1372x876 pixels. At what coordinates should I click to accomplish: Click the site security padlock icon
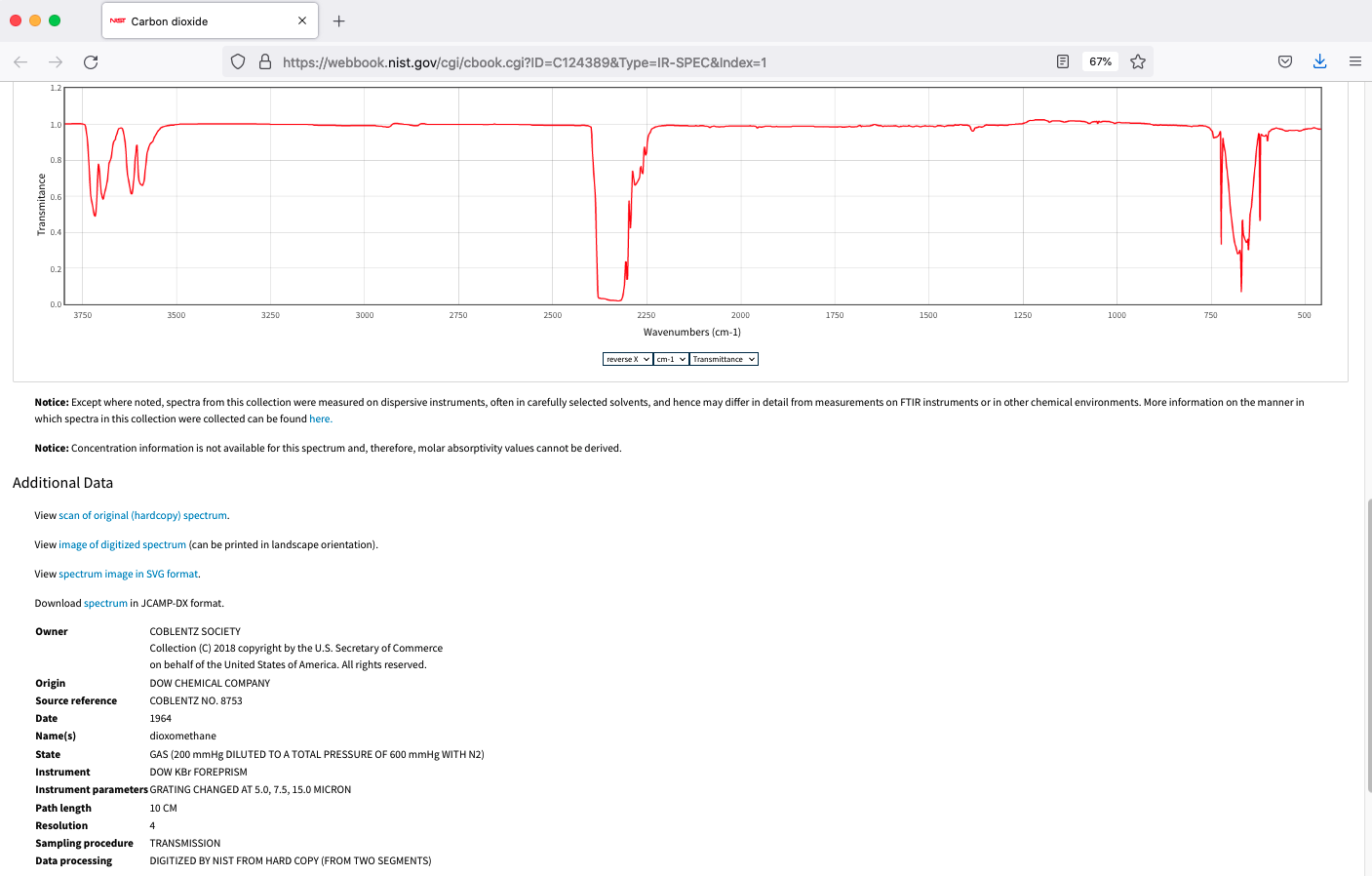pyautogui.click(x=264, y=61)
